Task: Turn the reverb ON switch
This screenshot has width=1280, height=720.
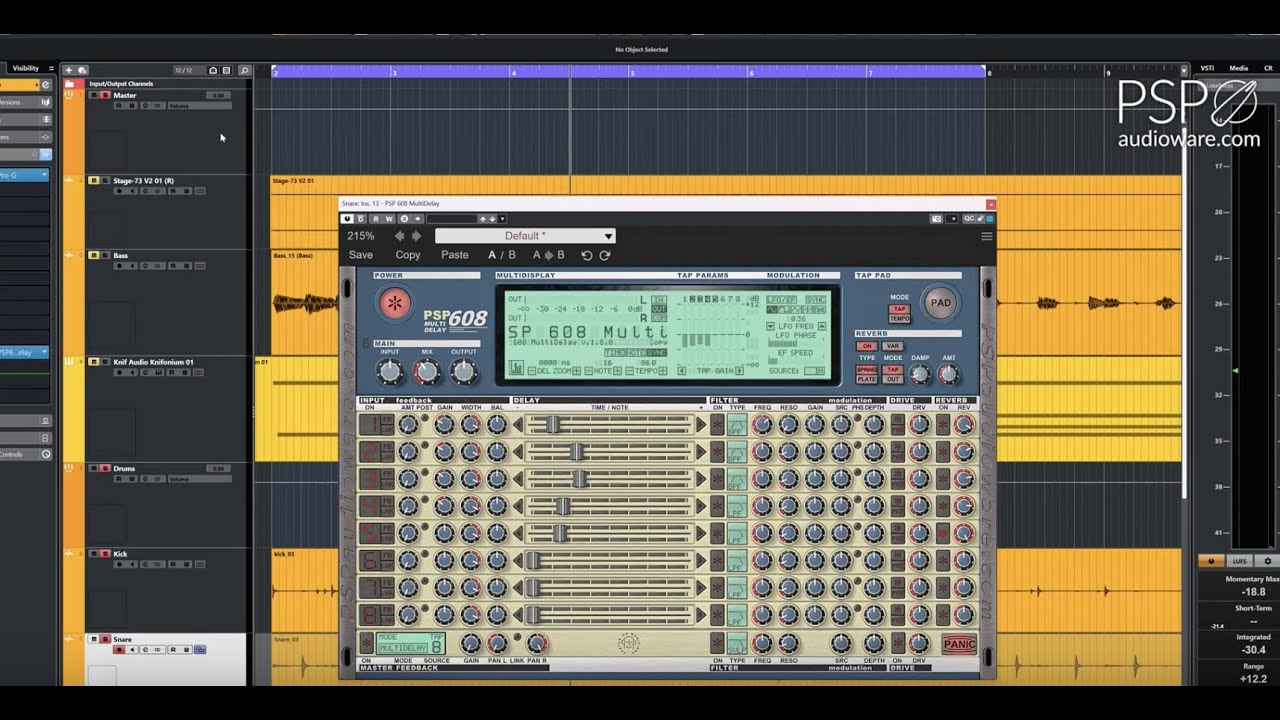Action: 865,346
